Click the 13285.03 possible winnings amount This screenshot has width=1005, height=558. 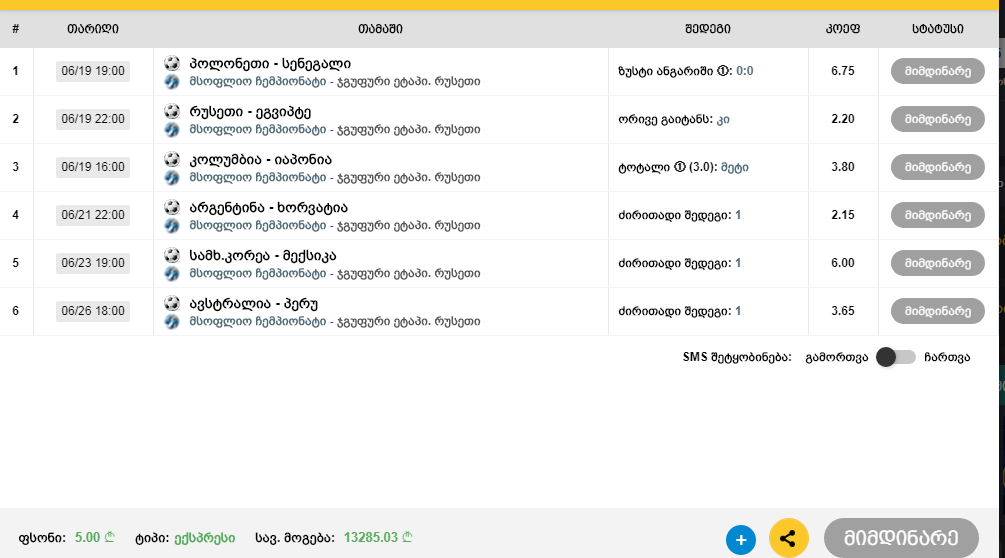tap(378, 537)
